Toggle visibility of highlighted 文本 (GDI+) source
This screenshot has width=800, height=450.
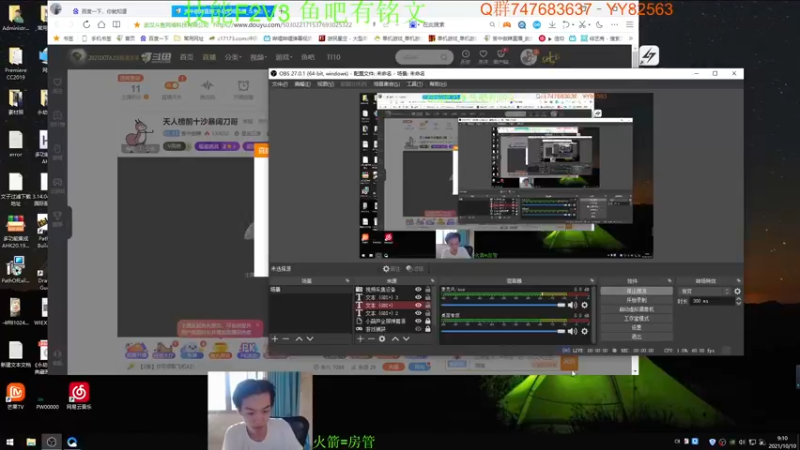coord(418,305)
